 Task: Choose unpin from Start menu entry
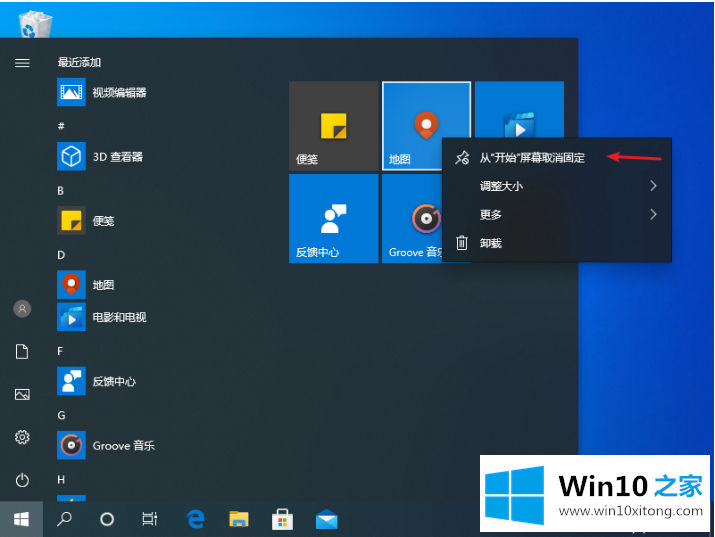point(557,158)
